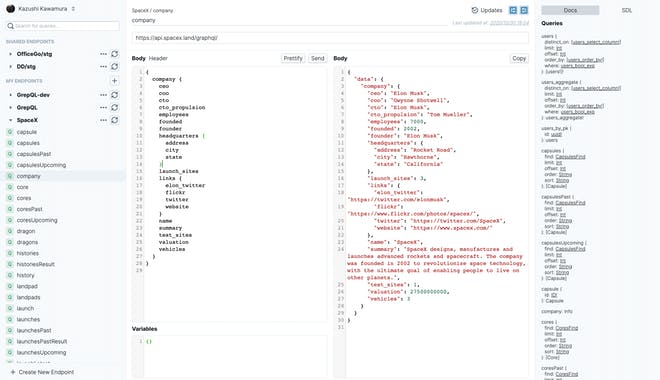Expand the GrepQL endpoint tree
The width and height of the screenshot is (660, 380).
pyautogui.click(x=10, y=107)
